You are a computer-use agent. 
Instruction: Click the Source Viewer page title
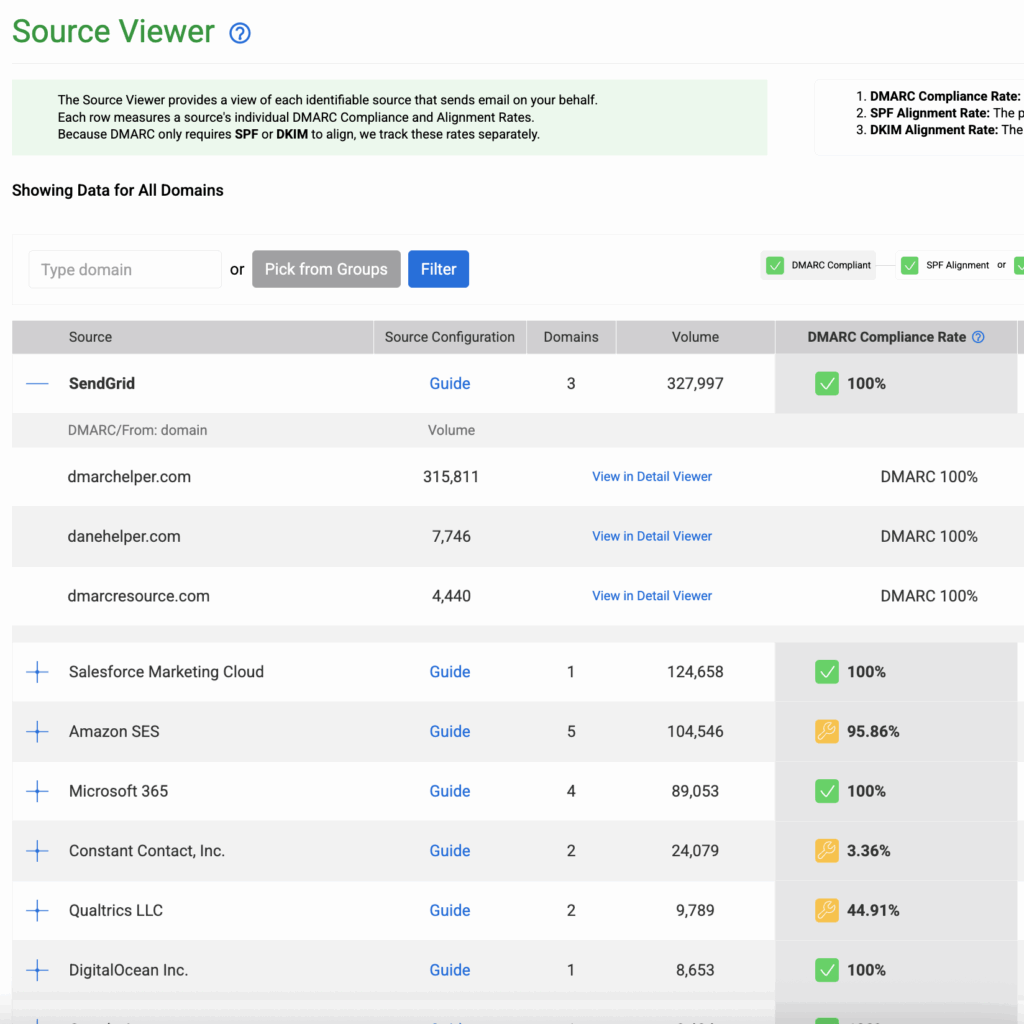(x=113, y=31)
